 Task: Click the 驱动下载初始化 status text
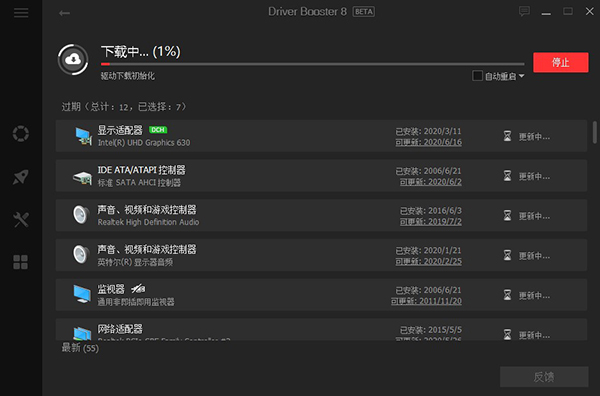click(x=128, y=76)
